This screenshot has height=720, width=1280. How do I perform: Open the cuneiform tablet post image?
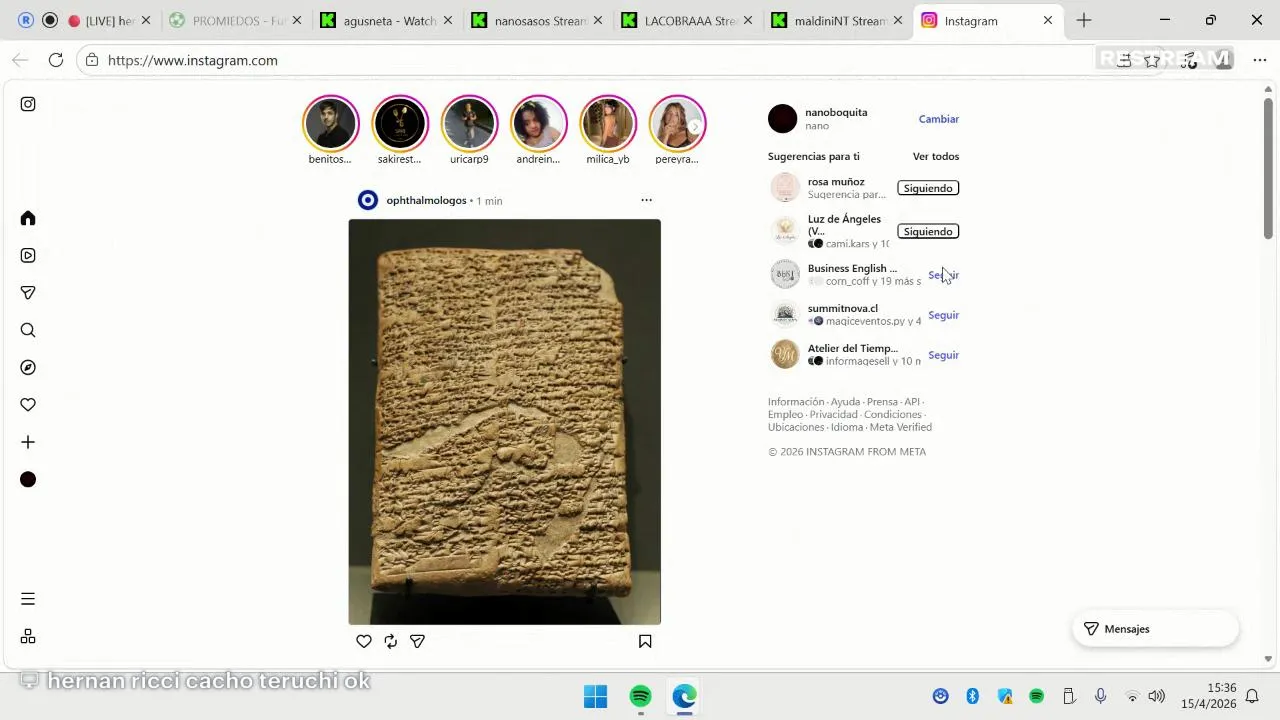click(x=504, y=422)
